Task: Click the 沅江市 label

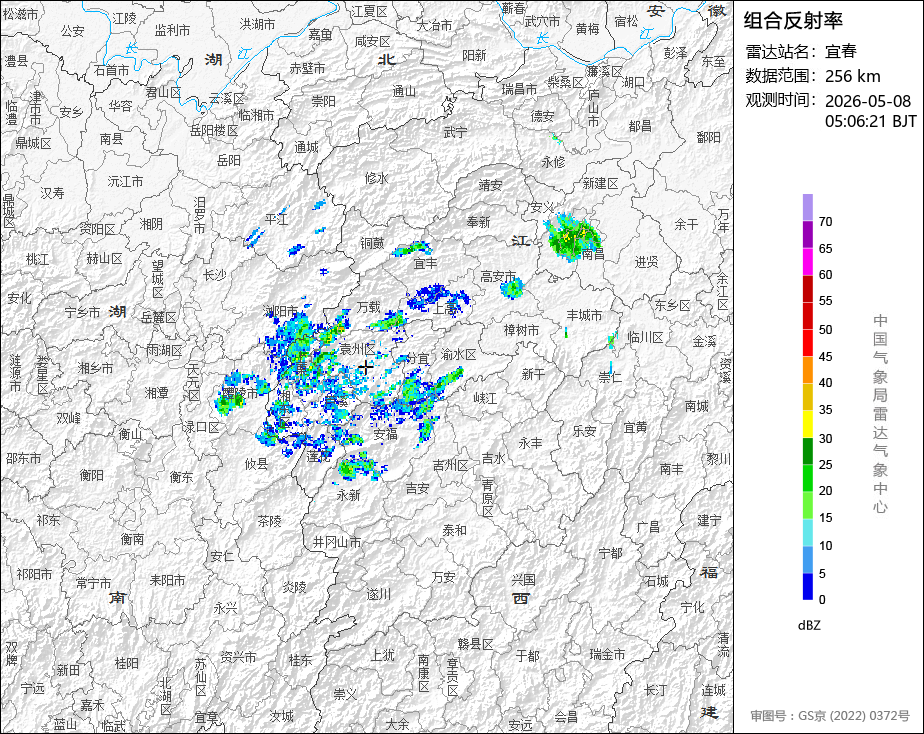Action: pyautogui.click(x=125, y=181)
